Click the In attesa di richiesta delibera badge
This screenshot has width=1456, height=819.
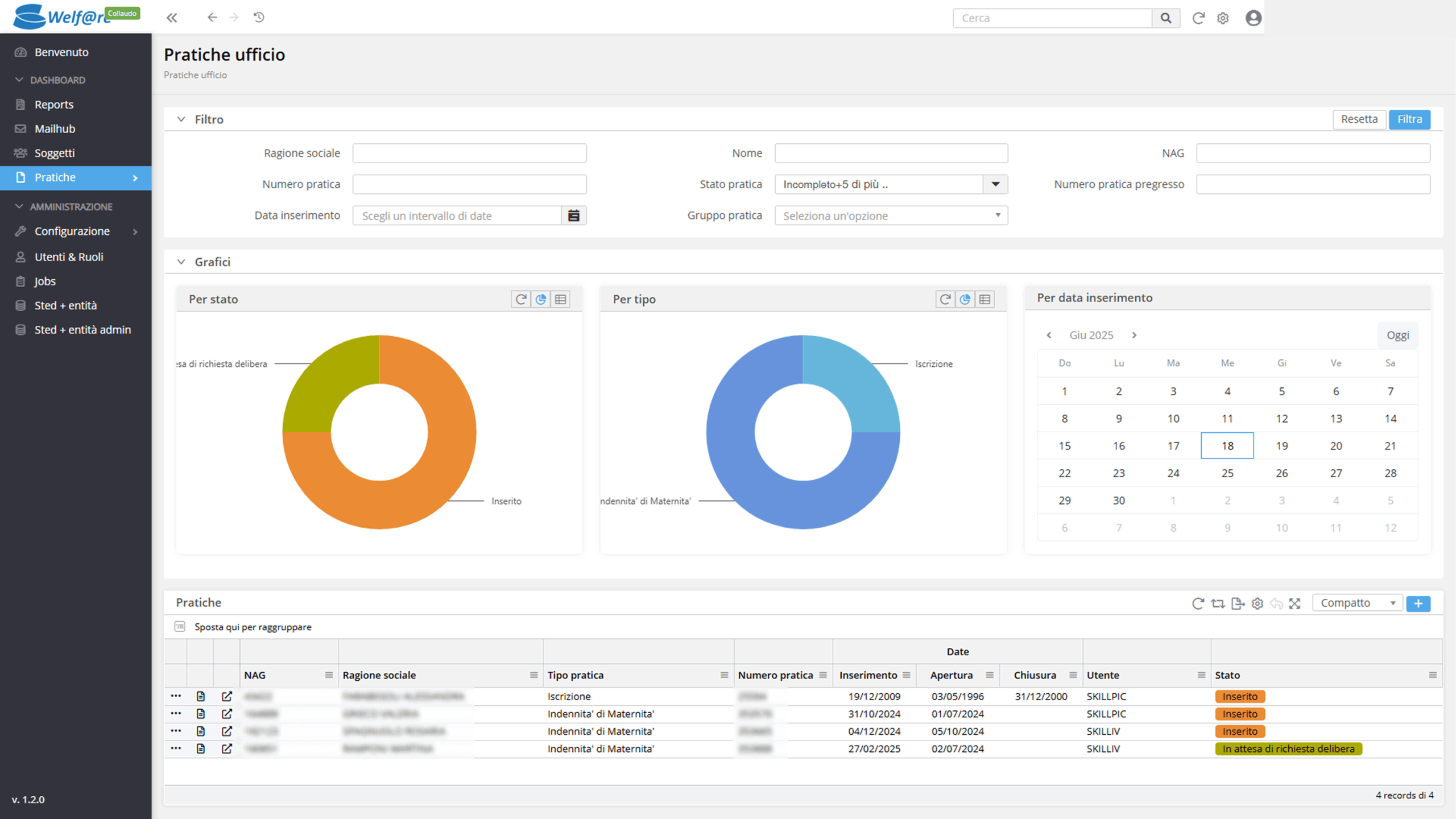pos(1288,748)
